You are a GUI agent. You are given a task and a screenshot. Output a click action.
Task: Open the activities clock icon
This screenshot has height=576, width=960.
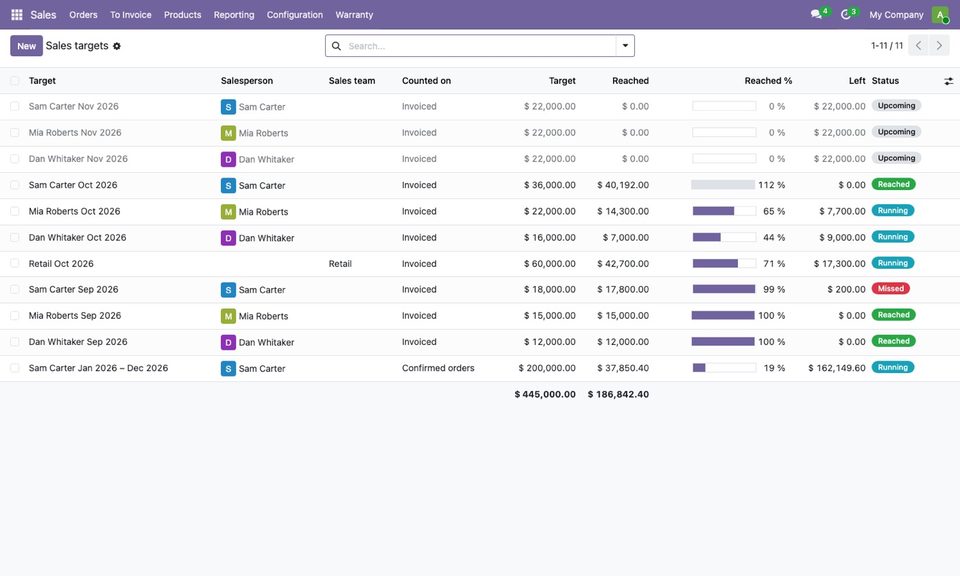pyautogui.click(x=846, y=14)
